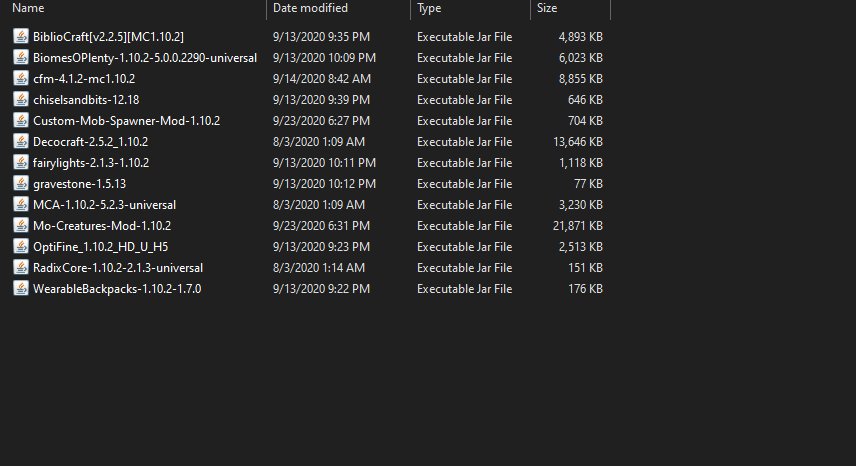Select file name fairylights-2.1.3-1.10.2

point(91,163)
